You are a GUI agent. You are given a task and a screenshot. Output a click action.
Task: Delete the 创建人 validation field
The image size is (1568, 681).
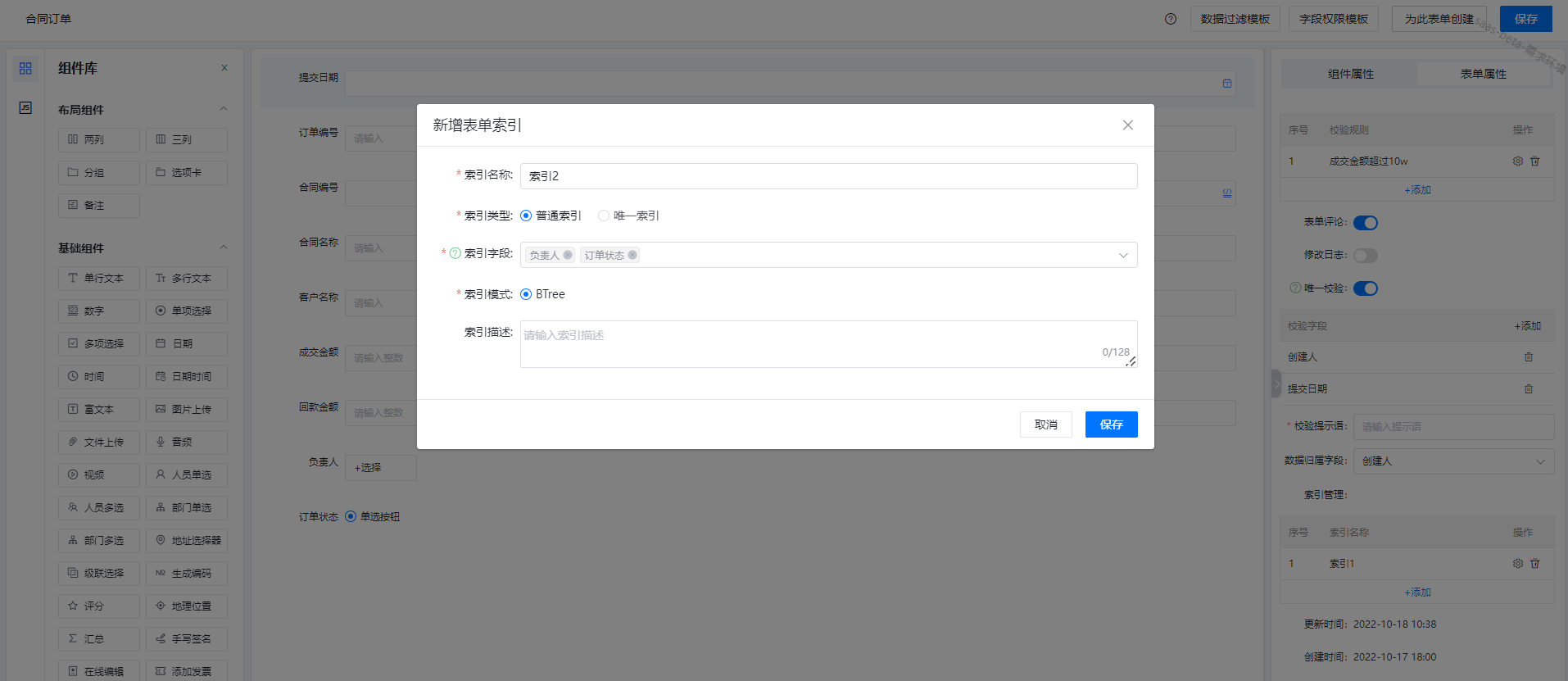1529,357
